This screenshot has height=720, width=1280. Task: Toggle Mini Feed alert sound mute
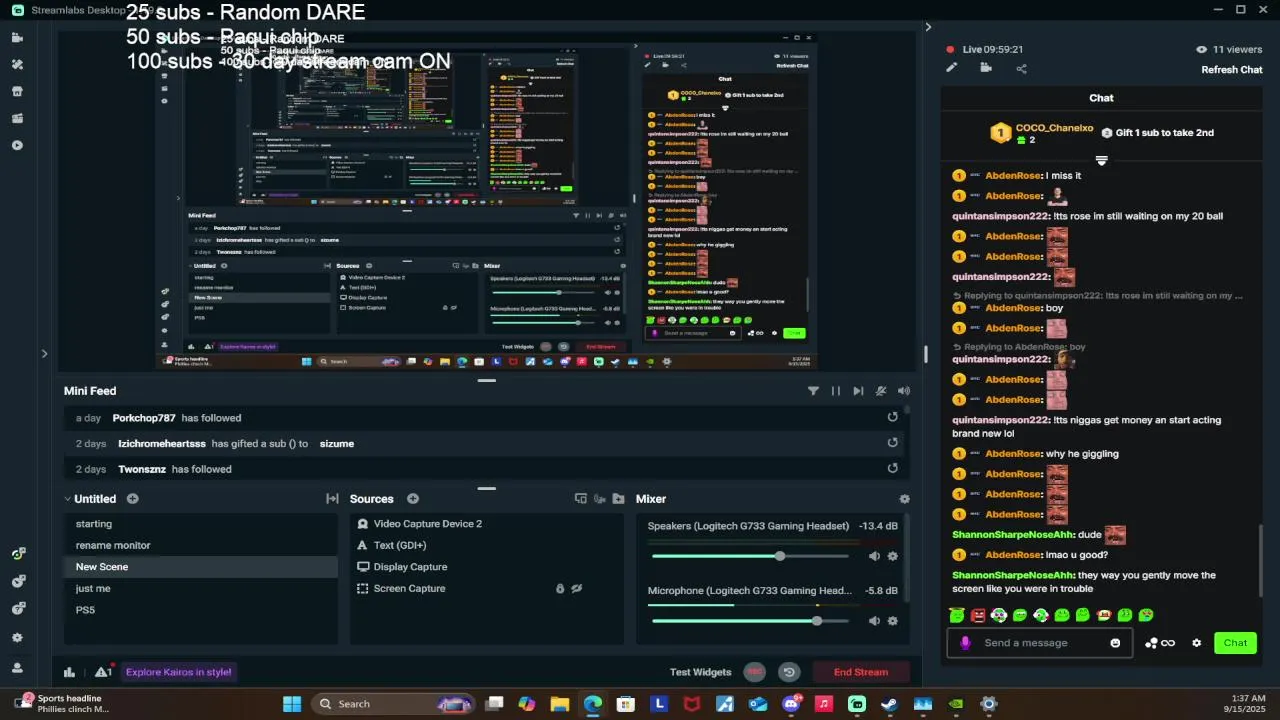pos(881,391)
